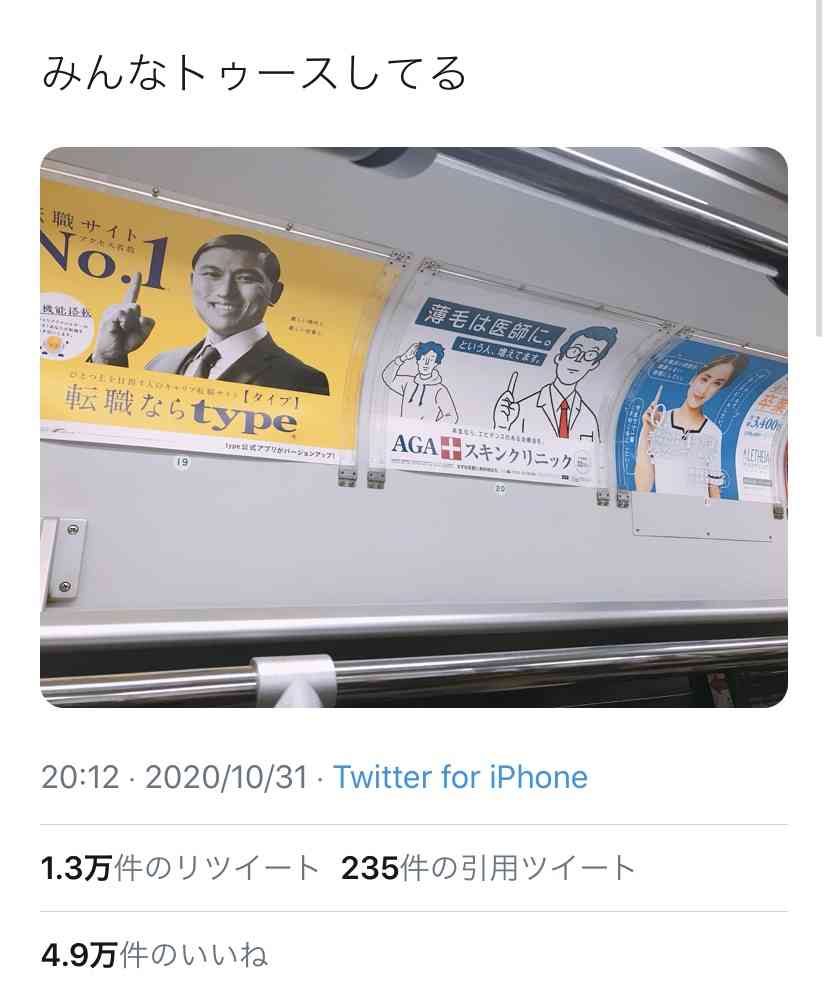828x988 pixels.
Task: Open the Twitter for iPhone source link
Action: [460, 776]
